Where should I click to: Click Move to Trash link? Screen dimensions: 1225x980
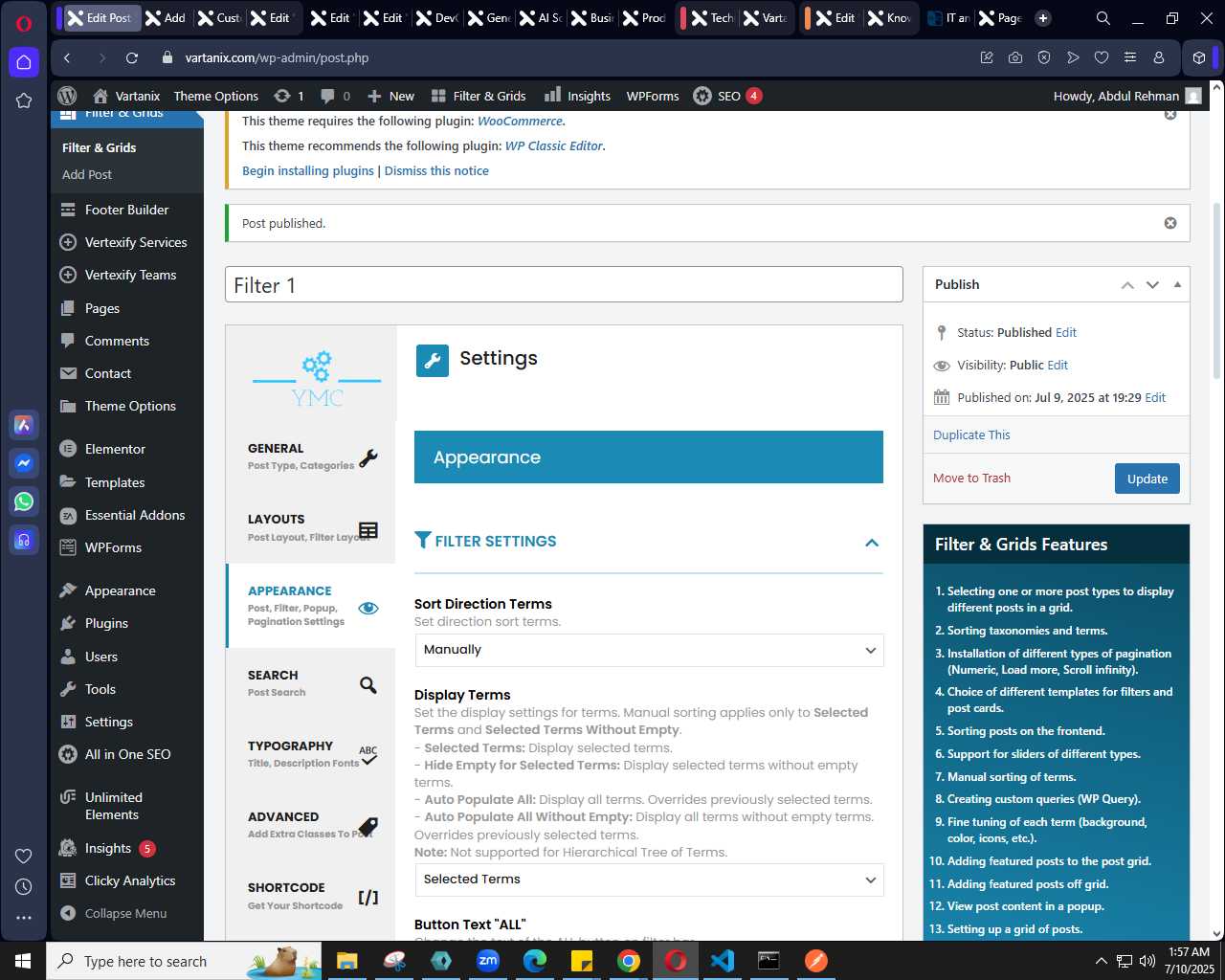[971, 479]
